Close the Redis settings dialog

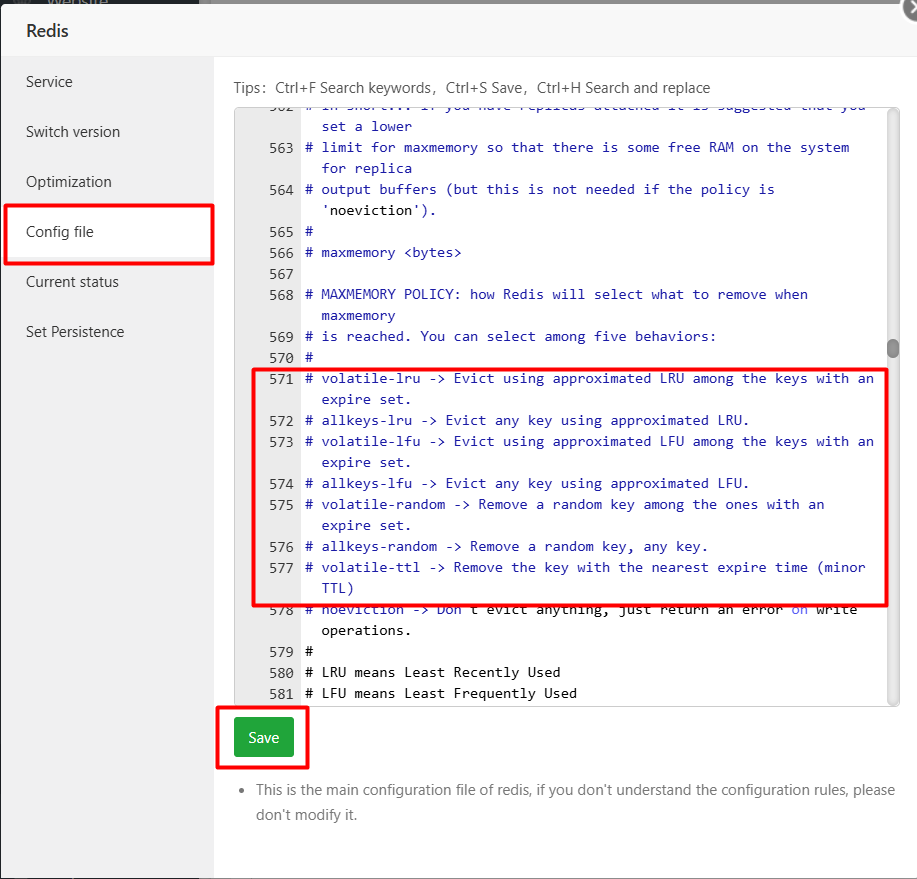tap(911, 8)
